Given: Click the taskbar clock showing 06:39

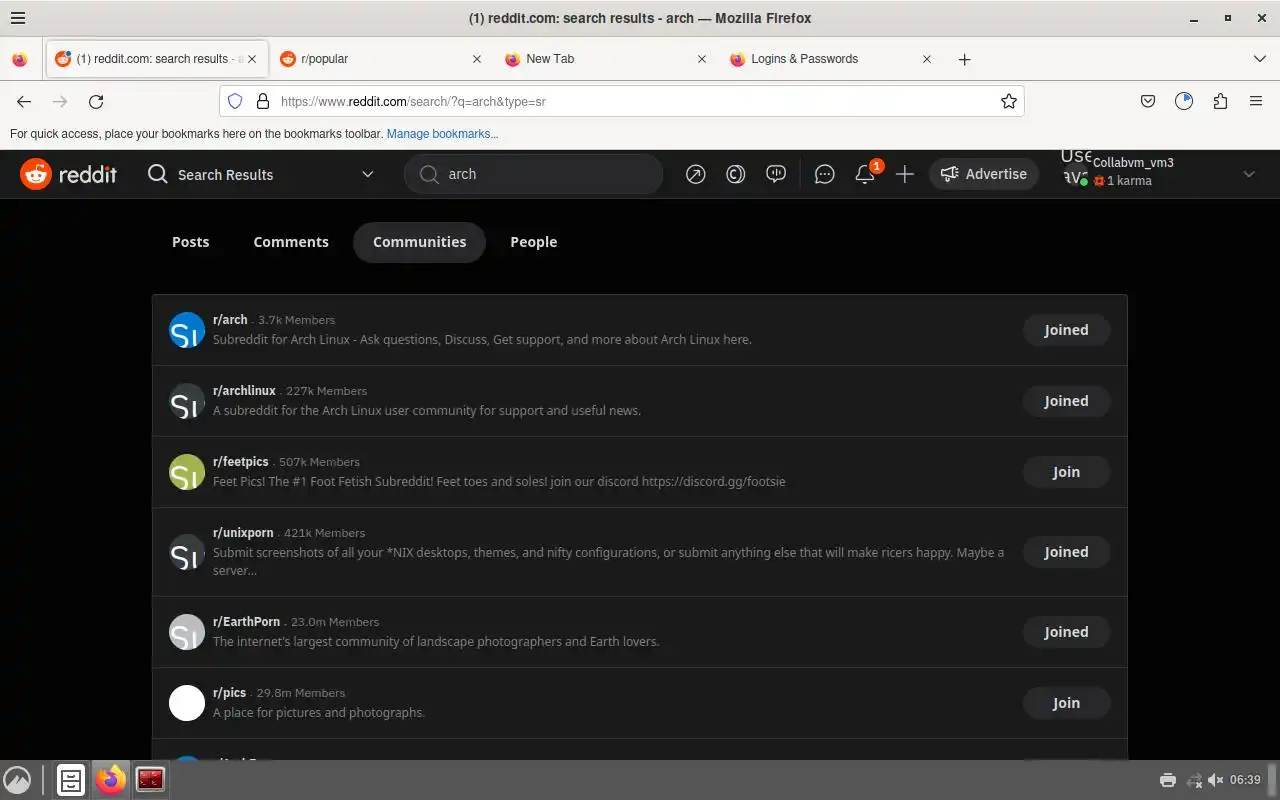Looking at the screenshot, I should [x=1245, y=780].
